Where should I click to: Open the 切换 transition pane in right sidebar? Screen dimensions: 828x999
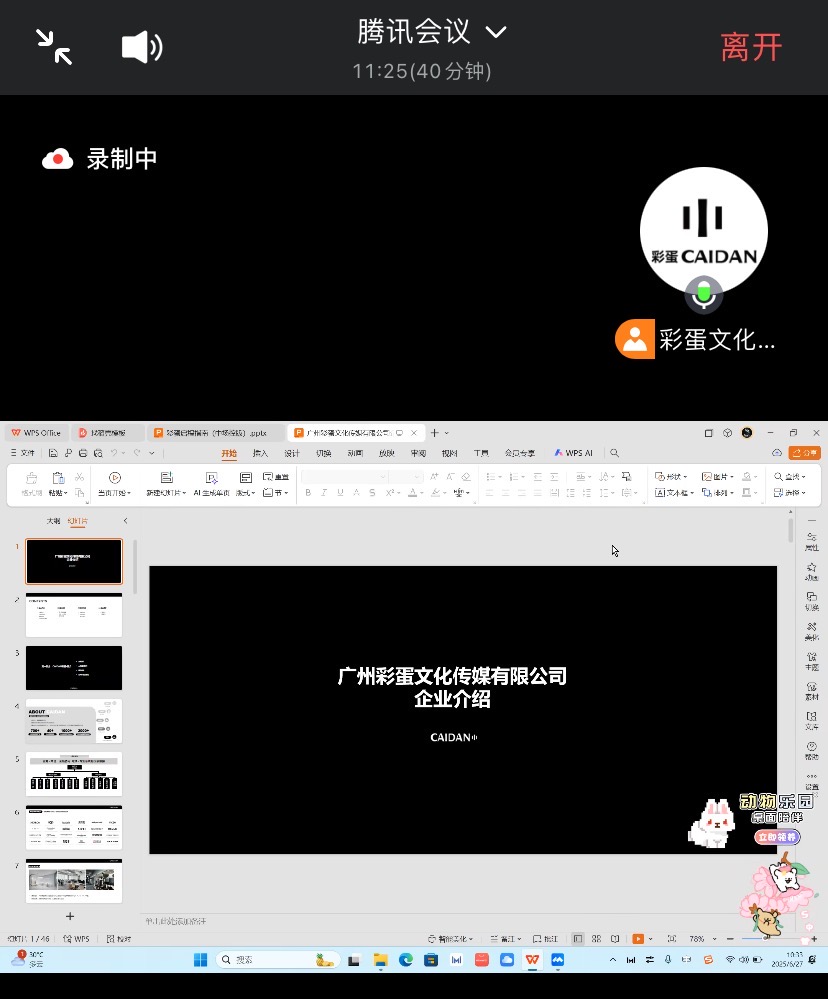[x=811, y=601]
